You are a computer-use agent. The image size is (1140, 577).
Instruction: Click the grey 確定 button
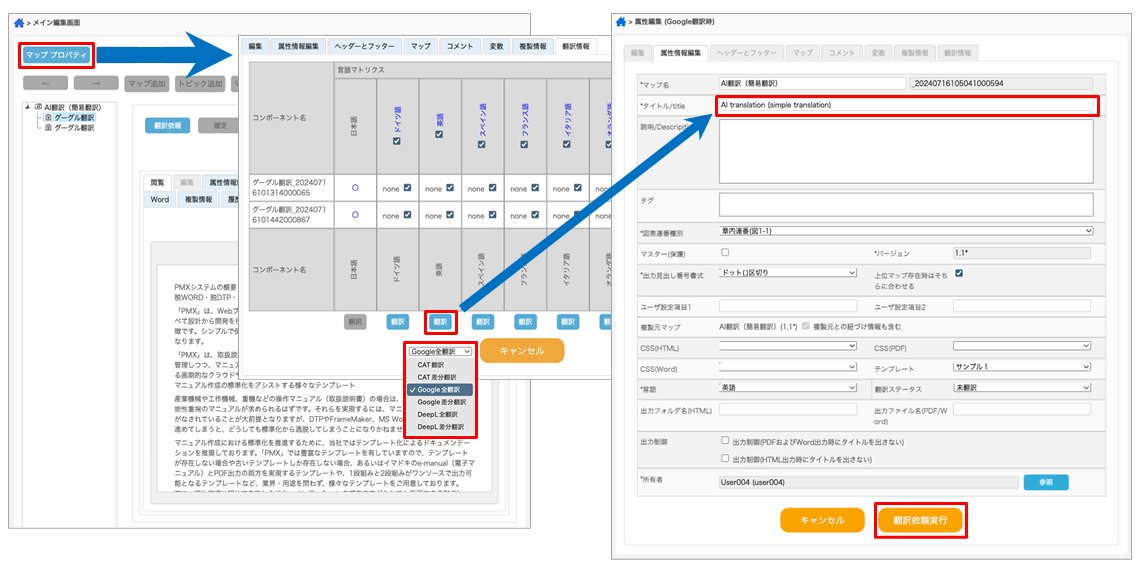point(220,125)
